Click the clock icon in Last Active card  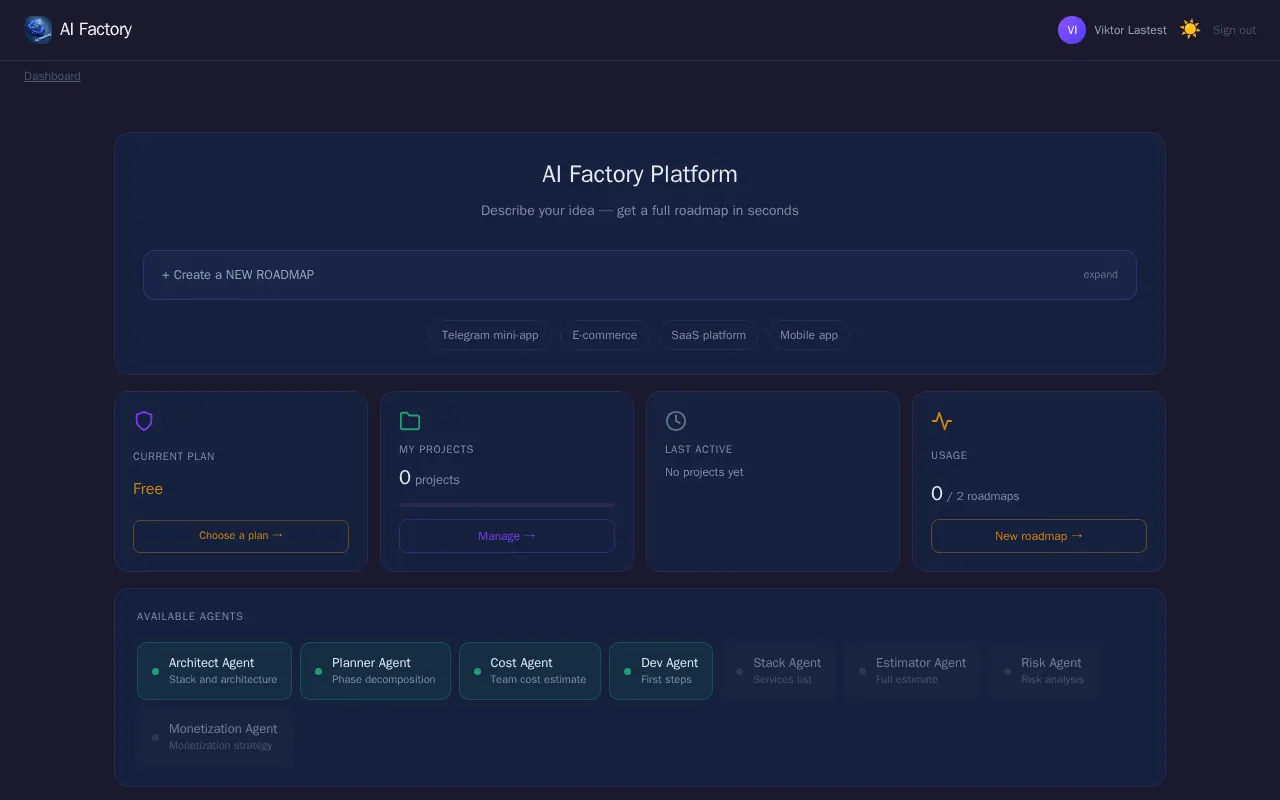[676, 421]
